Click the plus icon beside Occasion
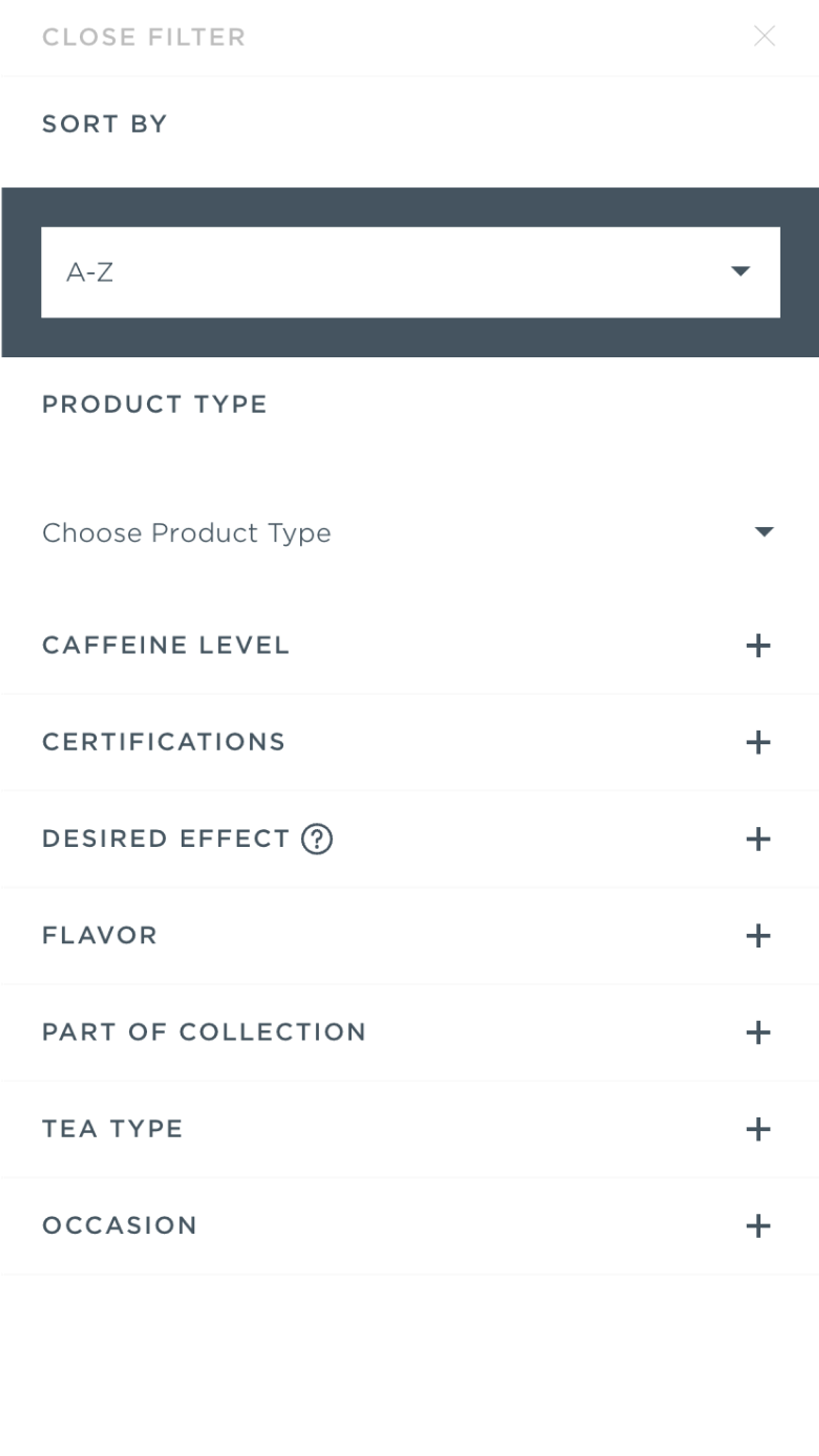This screenshot has width=819, height=1456. pyautogui.click(x=758, y=1226)
